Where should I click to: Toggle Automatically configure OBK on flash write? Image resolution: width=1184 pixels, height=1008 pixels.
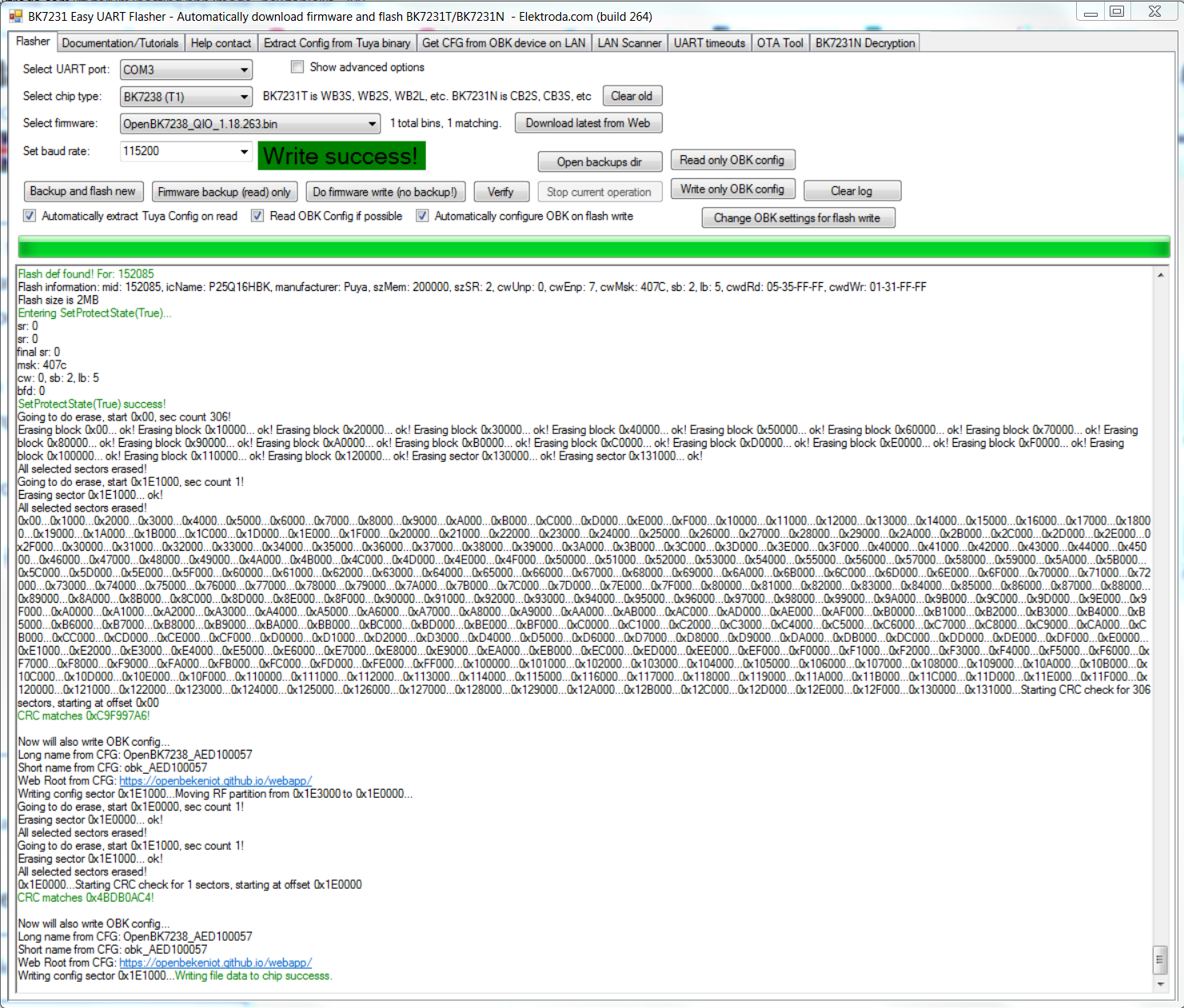(x=422, y=216)
